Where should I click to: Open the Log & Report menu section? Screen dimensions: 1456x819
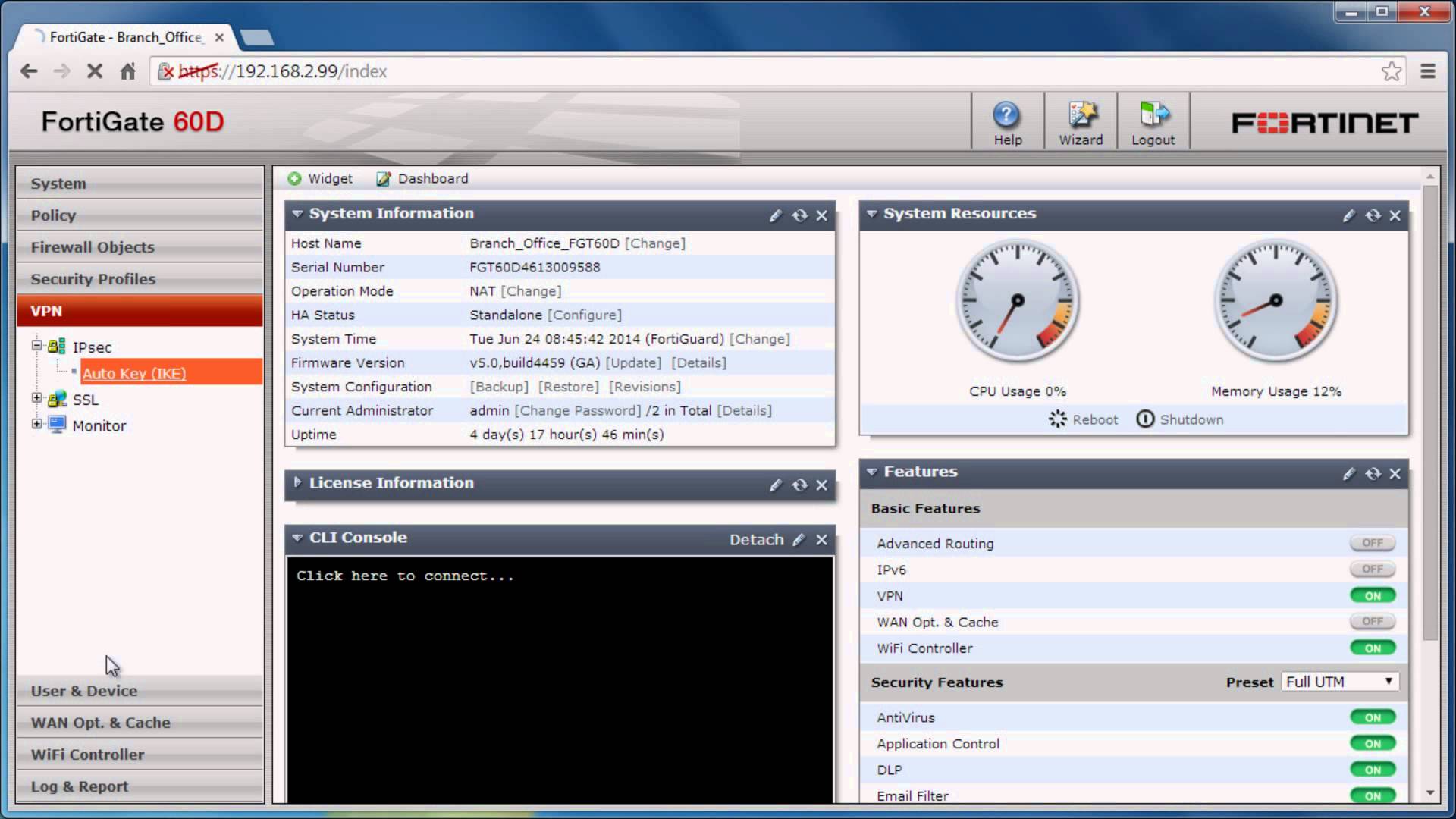tap(140, 786)
